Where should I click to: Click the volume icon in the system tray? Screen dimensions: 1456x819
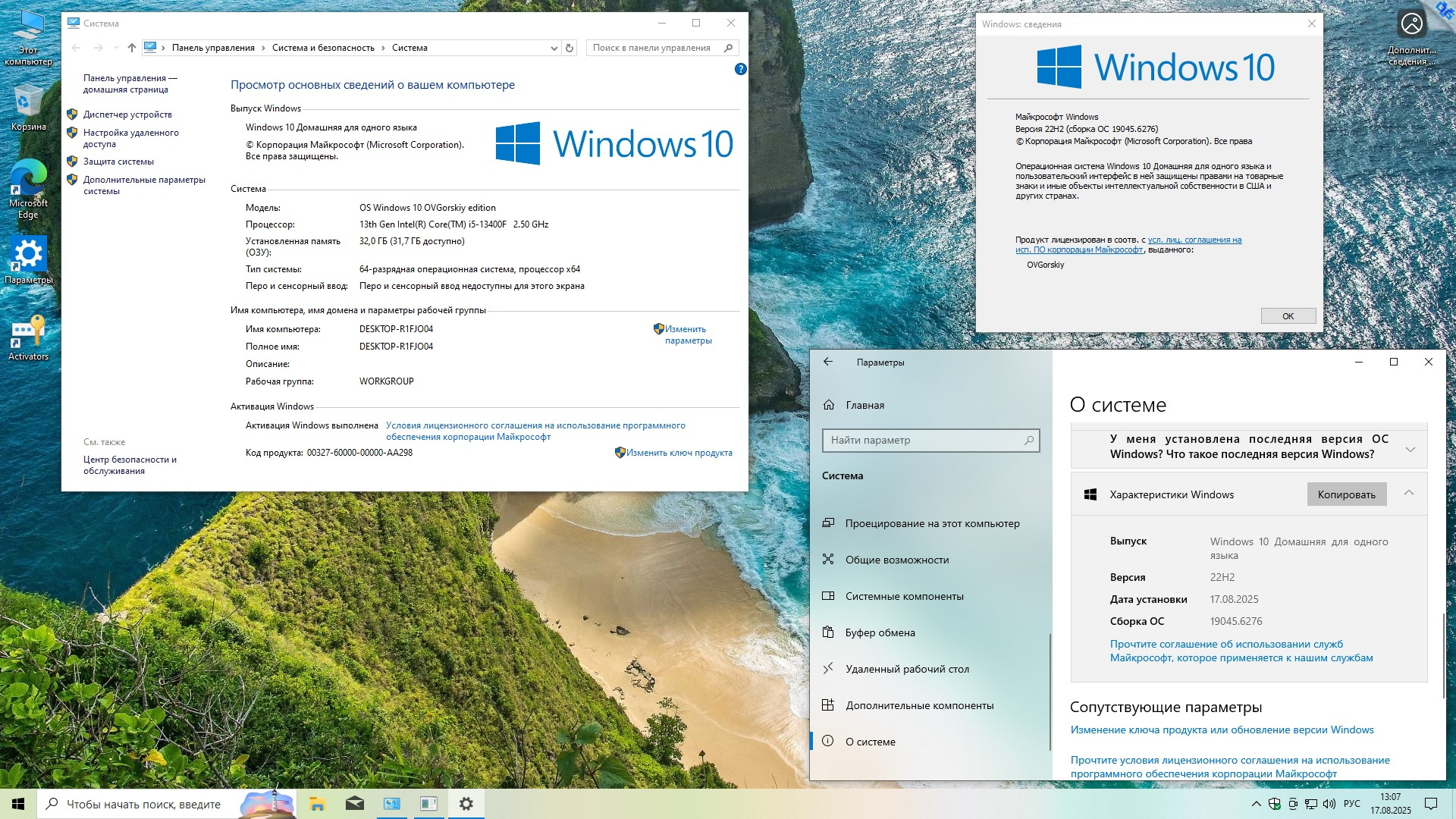(1329, 804)
